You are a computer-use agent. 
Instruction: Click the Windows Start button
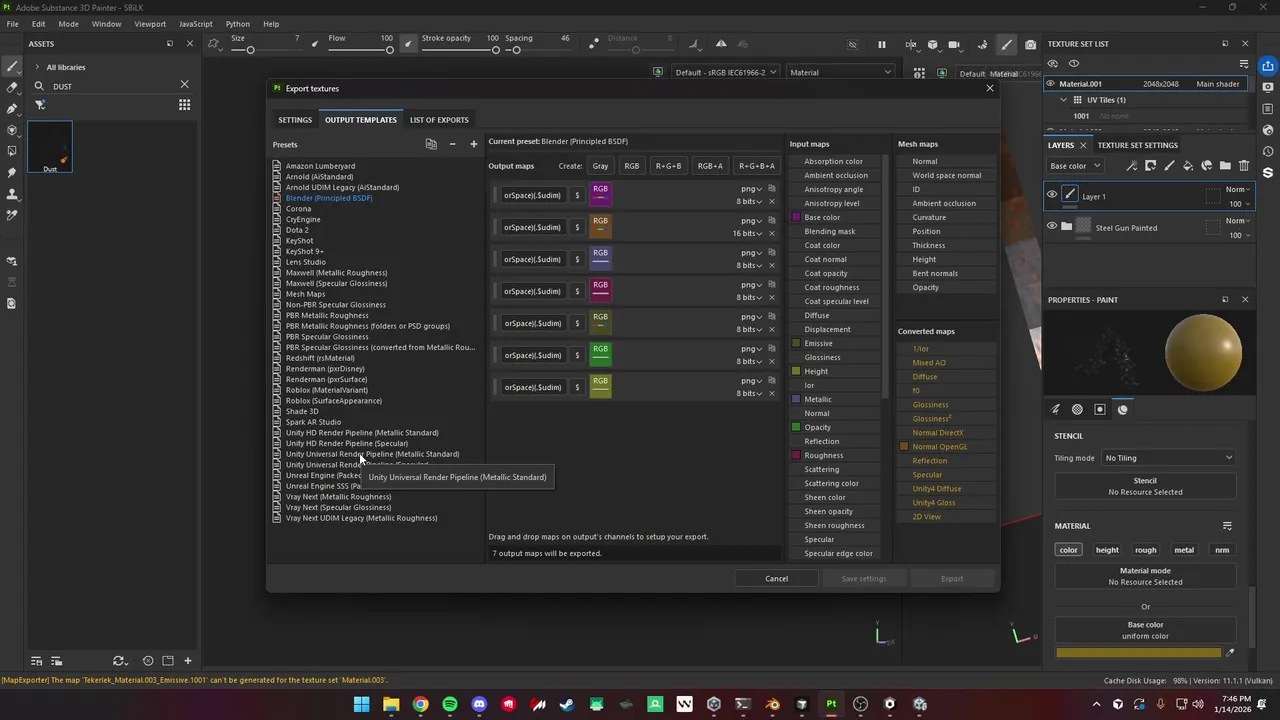pos(361,704)
